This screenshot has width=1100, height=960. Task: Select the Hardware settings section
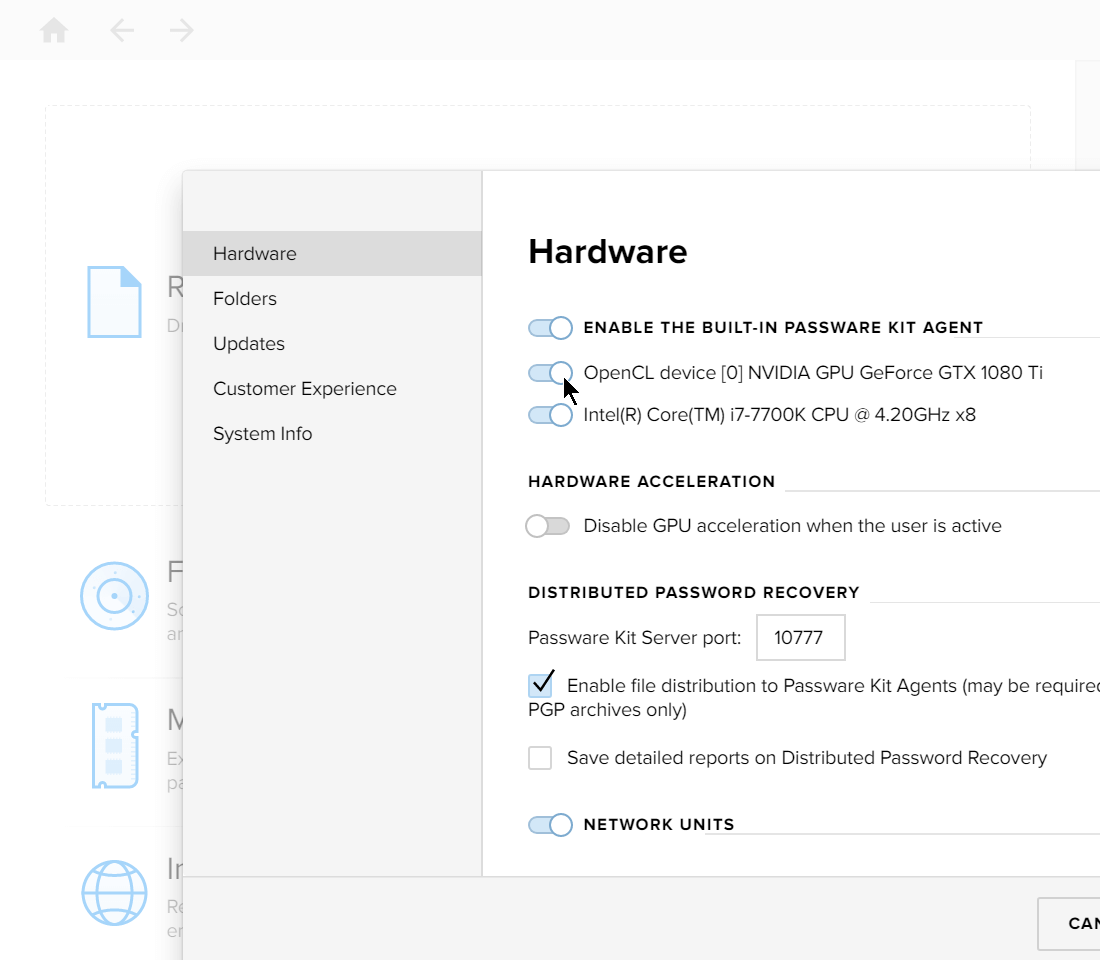click(x=333, y=253)
